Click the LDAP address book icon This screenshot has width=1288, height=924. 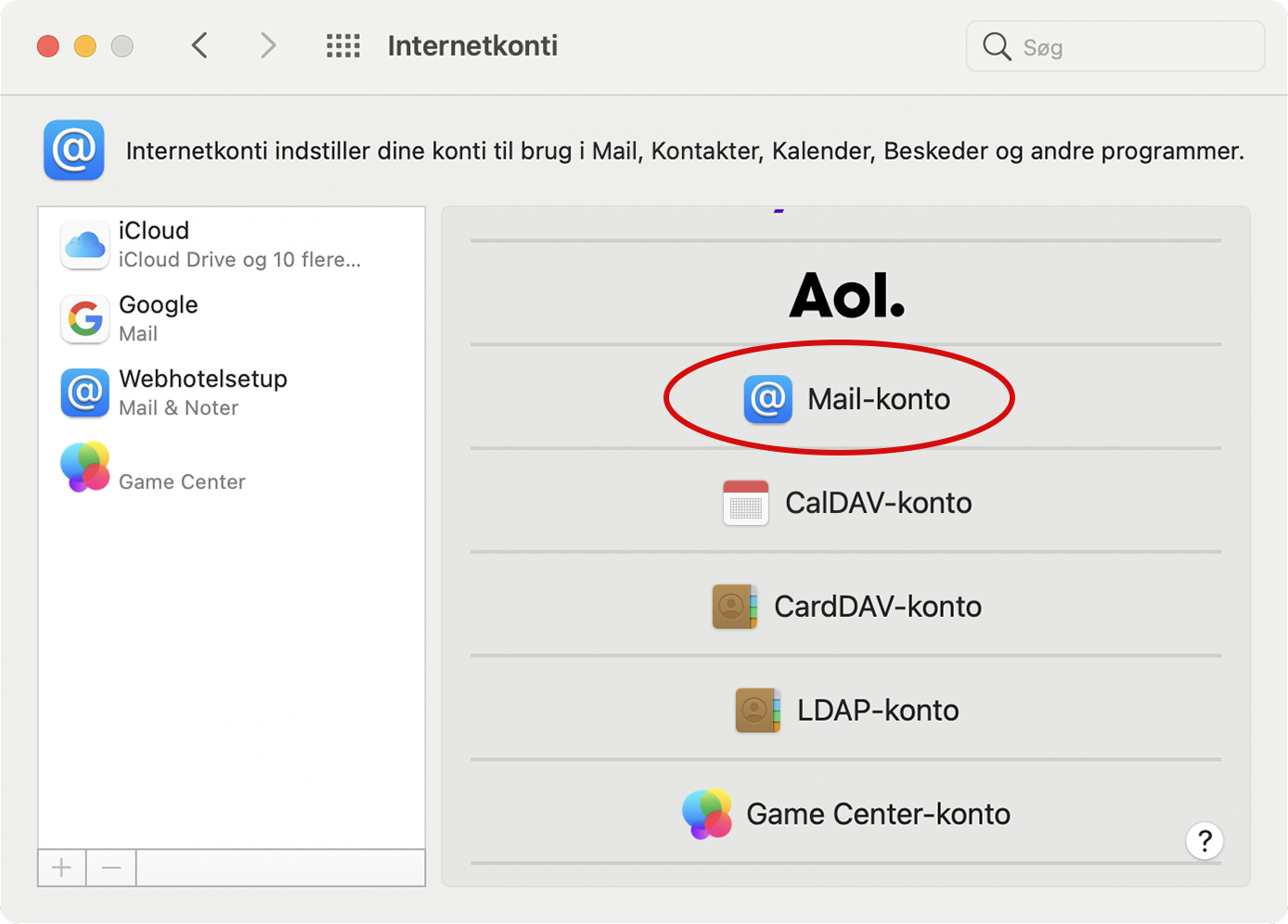(758, 711)
